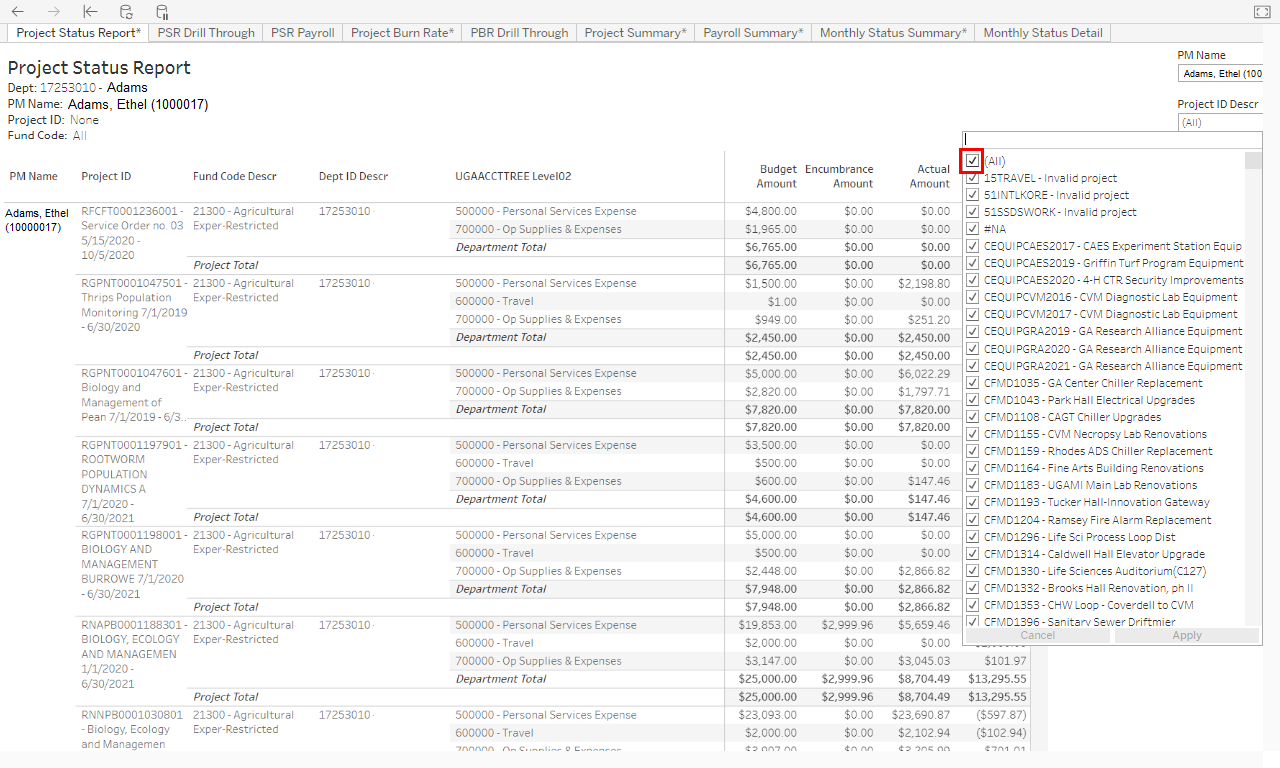The height and width of the screenshot is (768, 1280).
Task: Open the Project Burn Rate tab
Action: (402, 33)
